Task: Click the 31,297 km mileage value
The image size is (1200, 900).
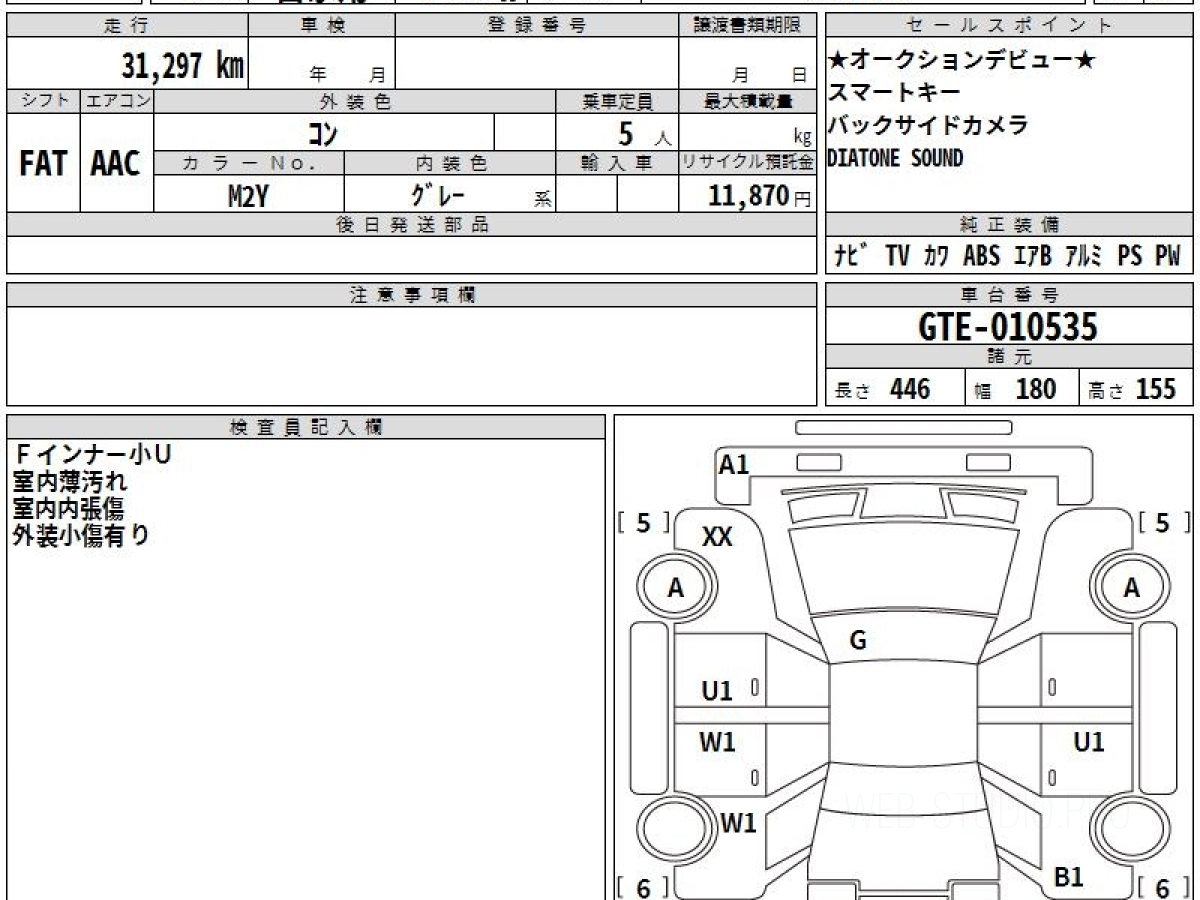Action: coord(182,66)
